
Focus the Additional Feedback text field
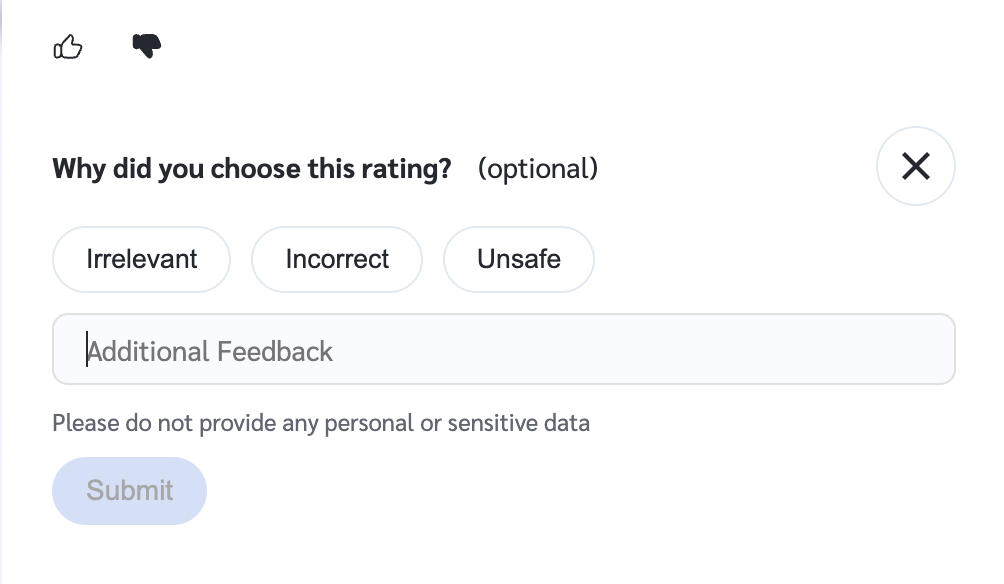(503, 350)
